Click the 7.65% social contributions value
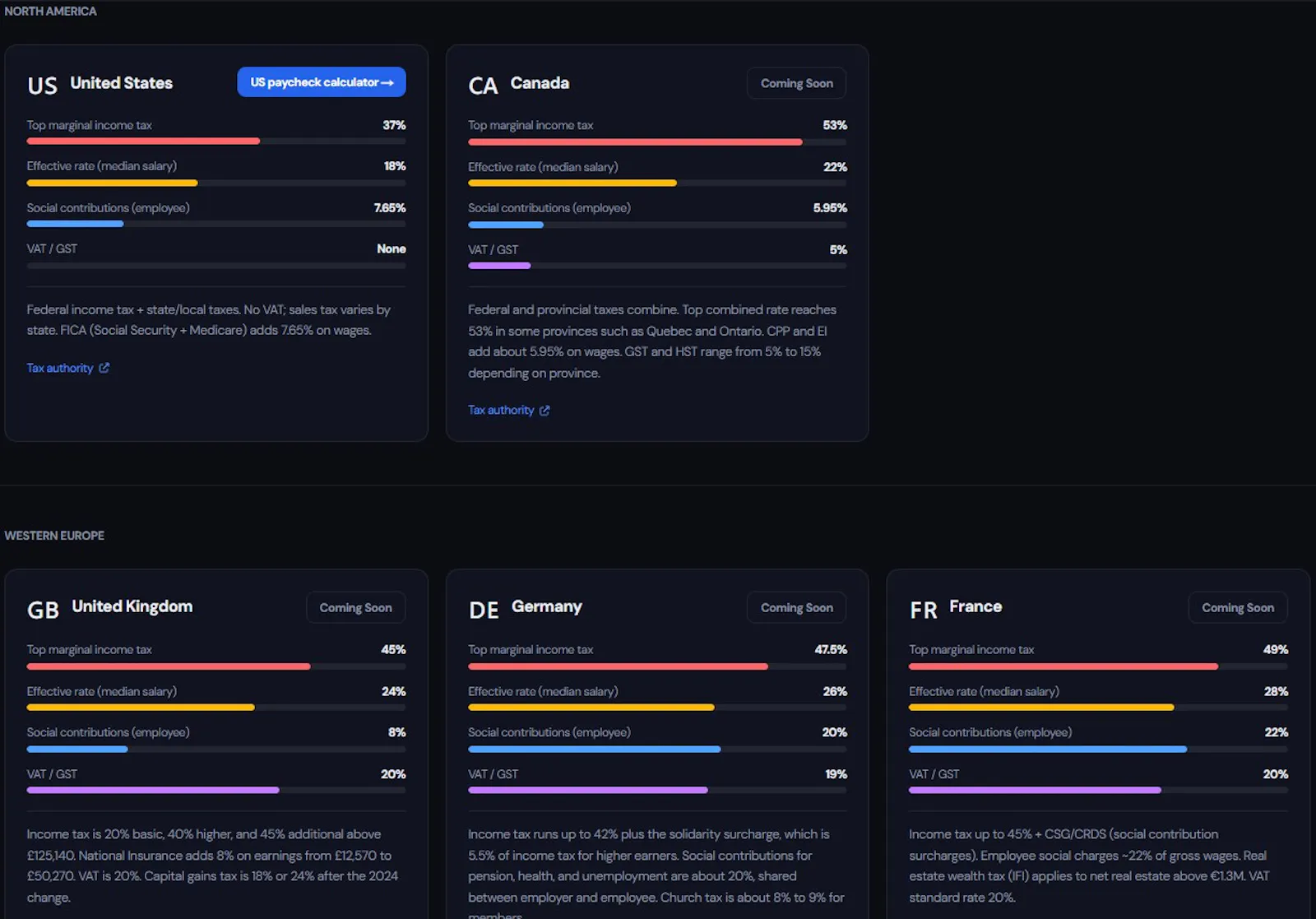Image resolution: width=1316 pixels, height=919 pixels. [x=390, y=208]
